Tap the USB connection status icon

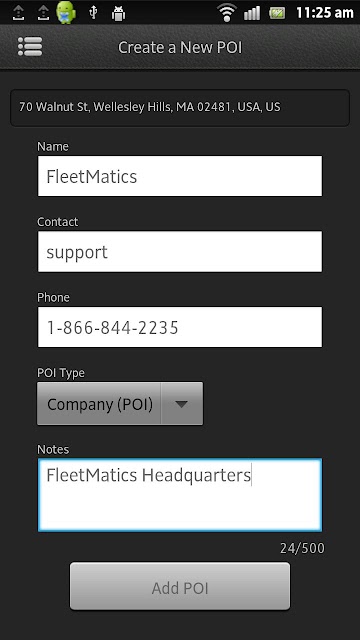point(93,13)
